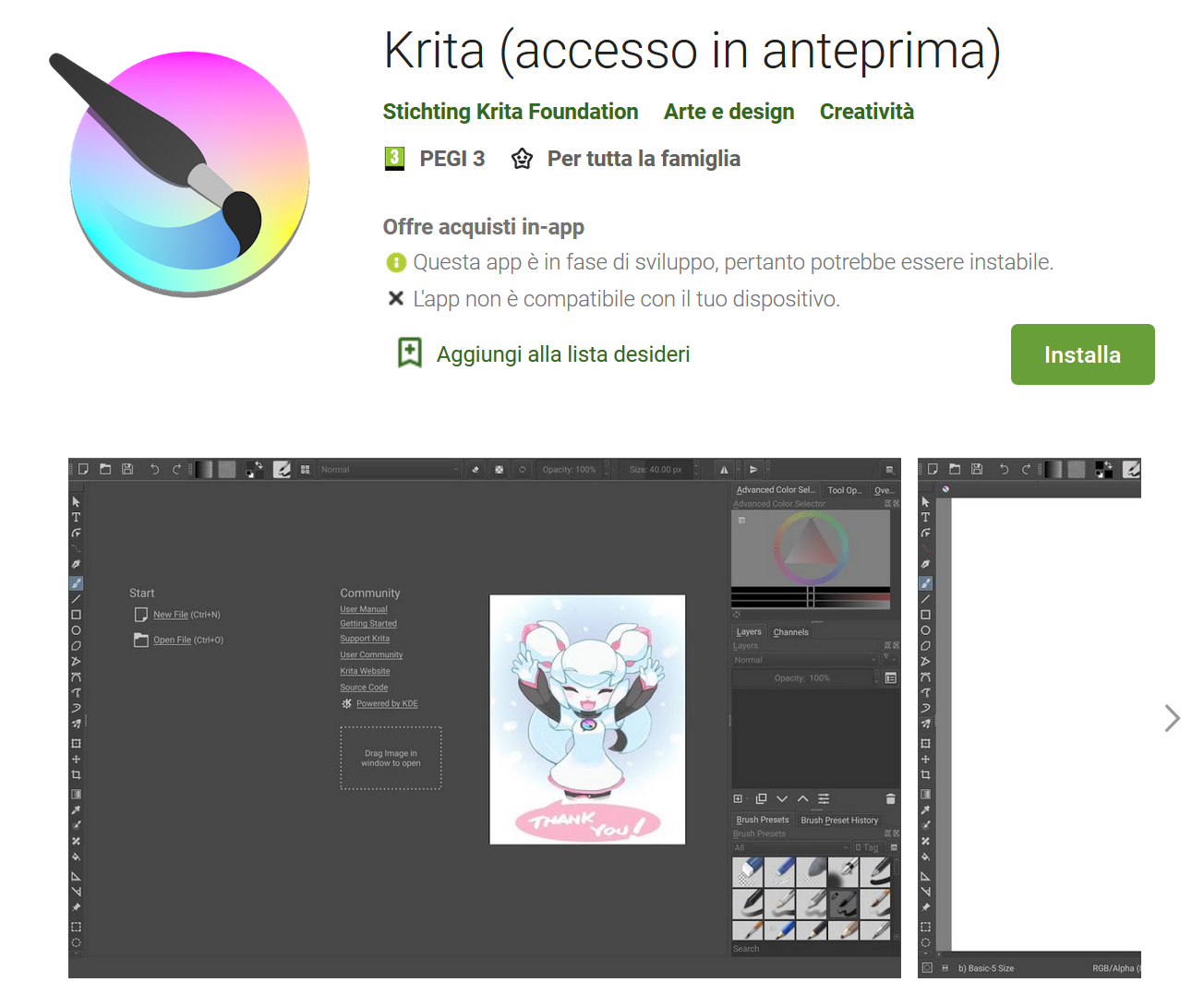Click the family star icon
1204x982 pixels.
click(522, 159)
